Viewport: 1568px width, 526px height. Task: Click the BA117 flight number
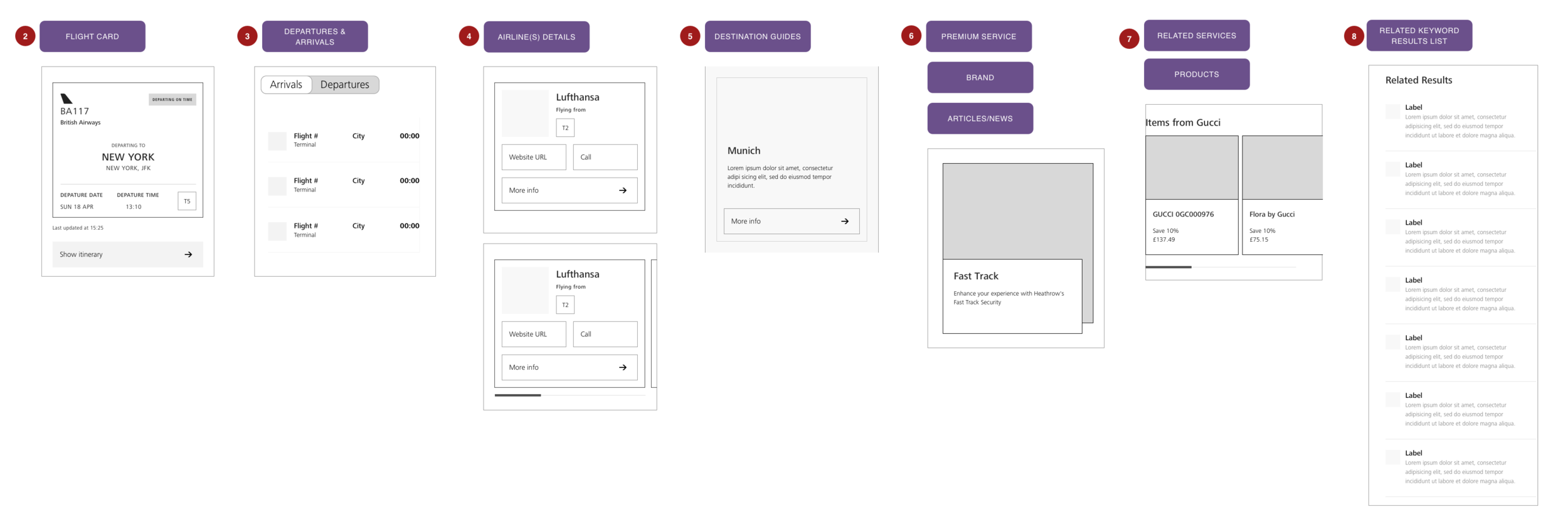pos(75,111)
